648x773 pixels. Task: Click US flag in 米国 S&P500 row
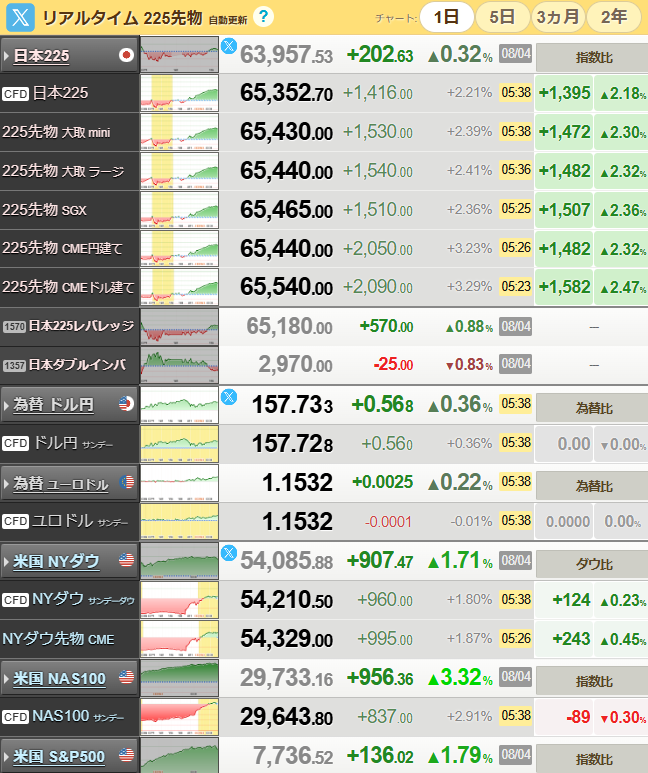coord(126,755)
